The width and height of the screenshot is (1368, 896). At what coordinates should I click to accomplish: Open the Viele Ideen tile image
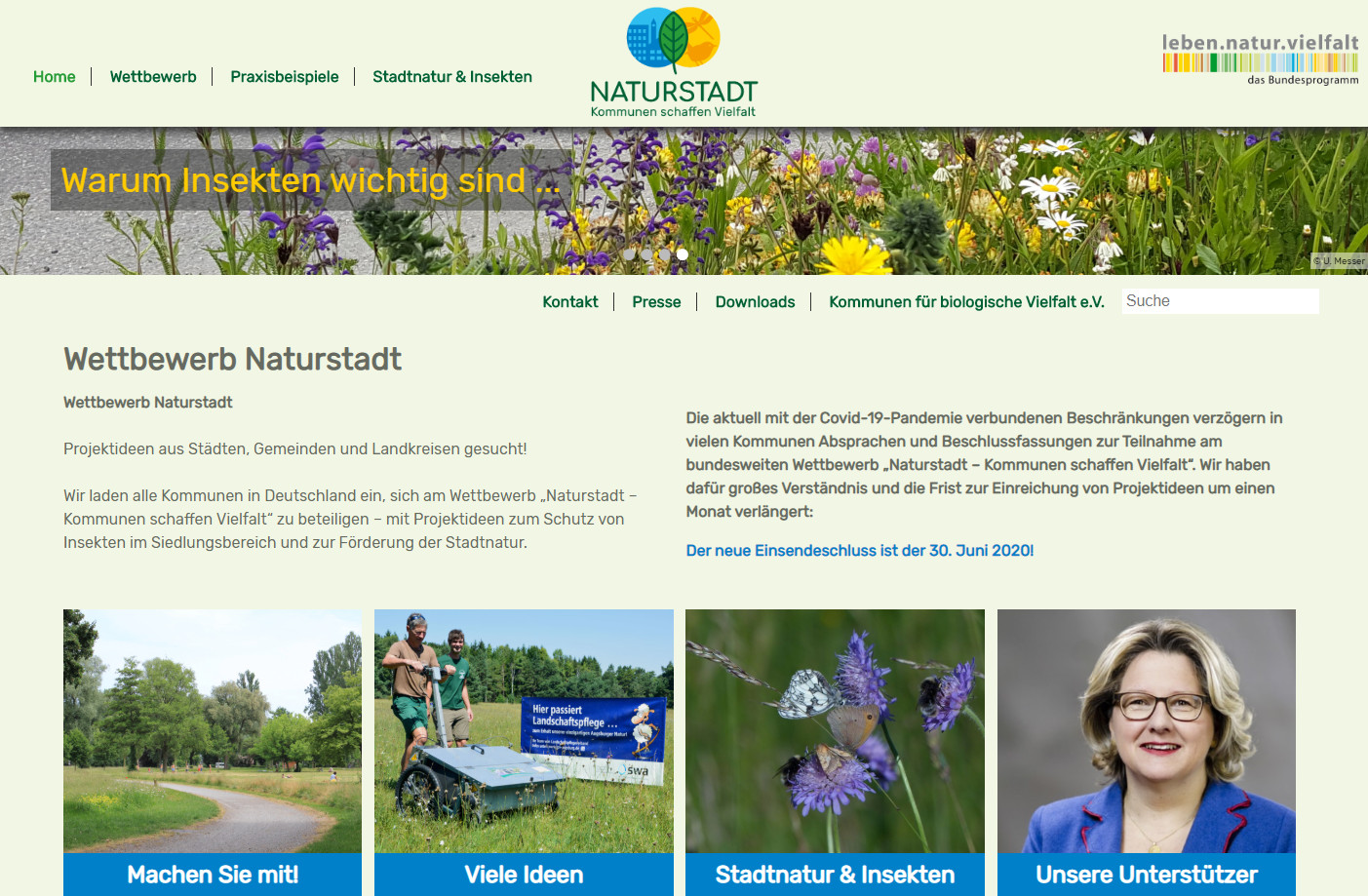point(524,731)
